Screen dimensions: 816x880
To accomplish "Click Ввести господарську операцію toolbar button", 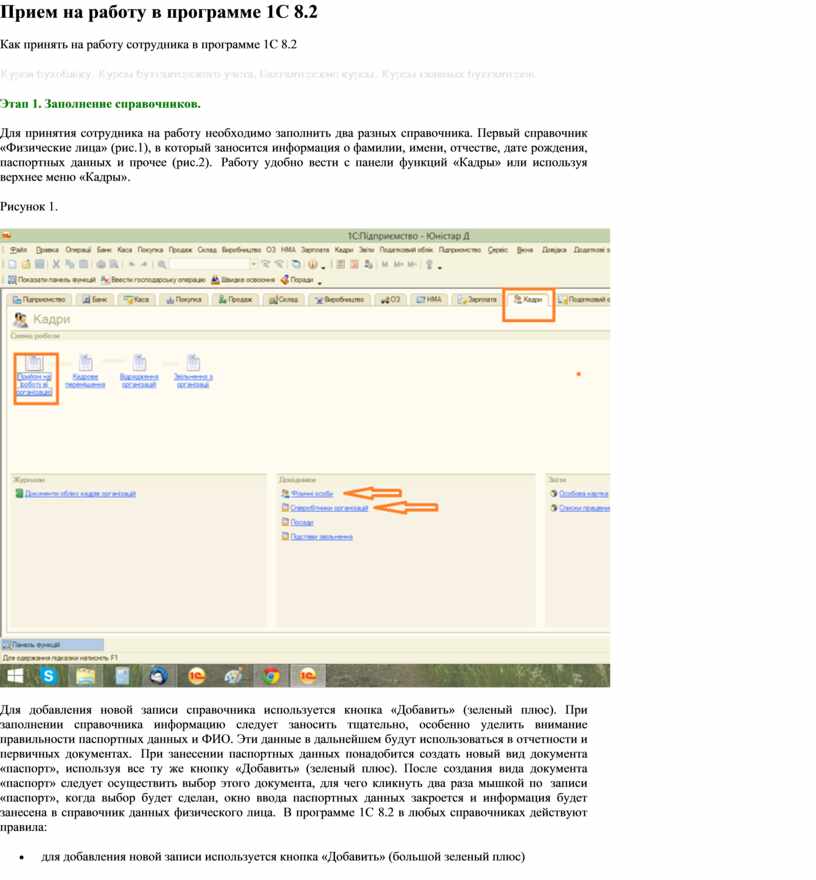I will click(153, 279).
